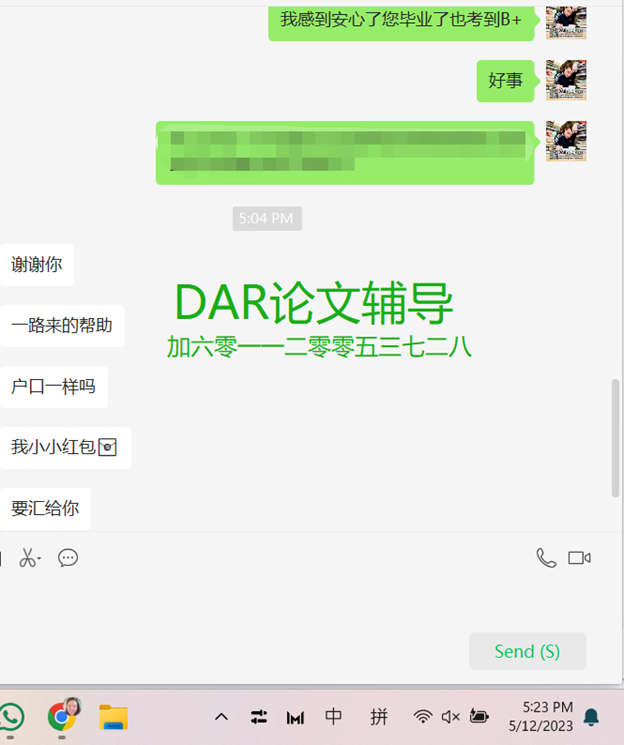The height and width of the screenshot is (745, 624).
Task: Show hidden tray icons chevron
Action: [x=221, y=716]
